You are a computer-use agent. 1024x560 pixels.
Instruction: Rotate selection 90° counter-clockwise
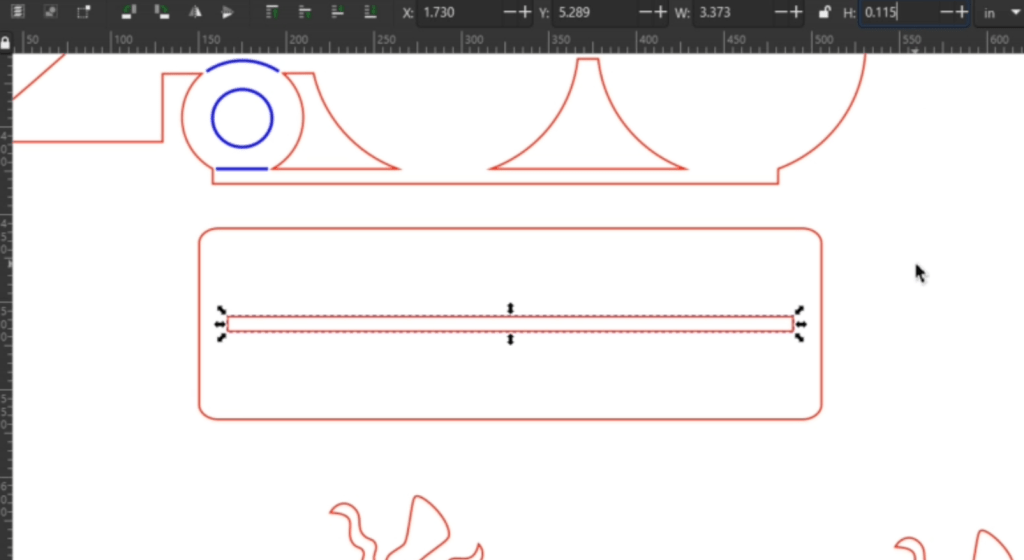tap(129, 12)
